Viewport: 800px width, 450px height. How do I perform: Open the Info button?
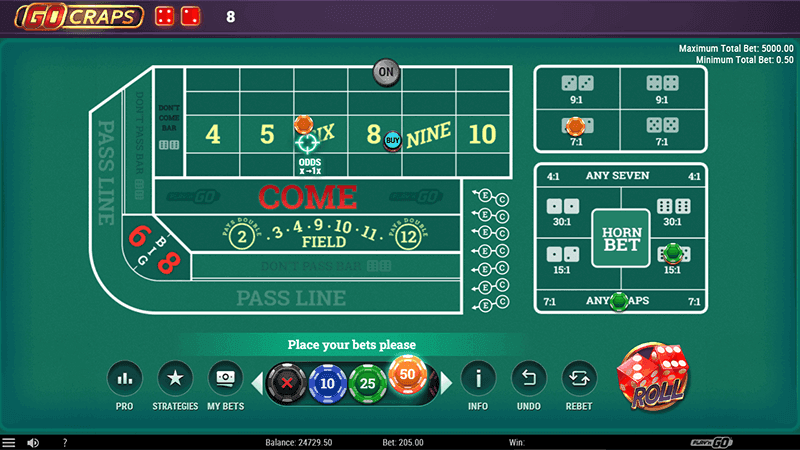pos(478,379)
